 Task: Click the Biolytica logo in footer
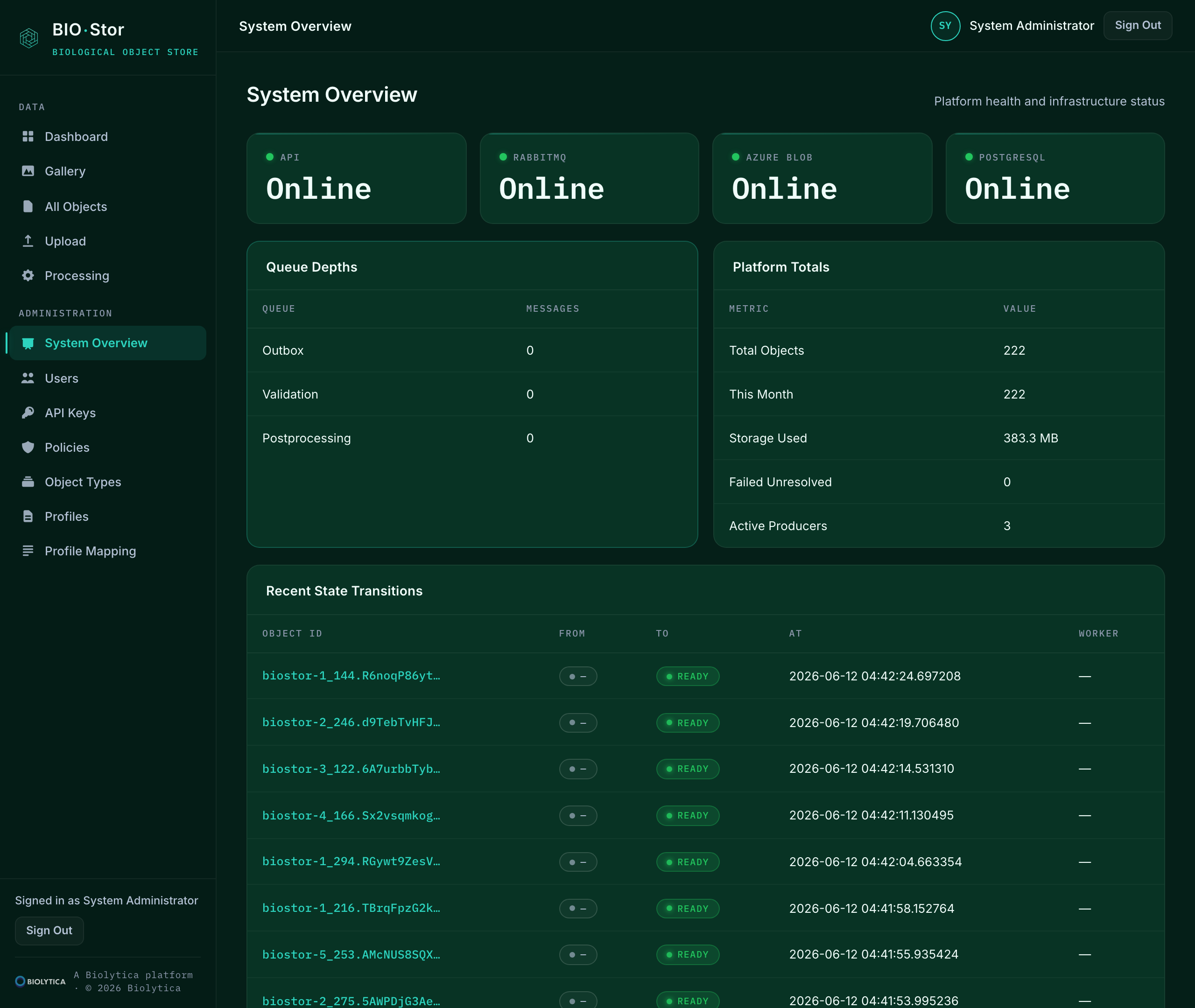(41, 981)
